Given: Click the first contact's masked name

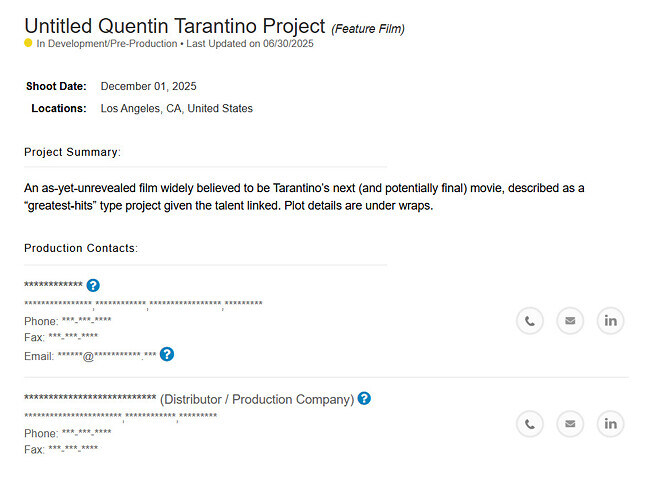Looking at the screenshot, I should tap(53, 285).
